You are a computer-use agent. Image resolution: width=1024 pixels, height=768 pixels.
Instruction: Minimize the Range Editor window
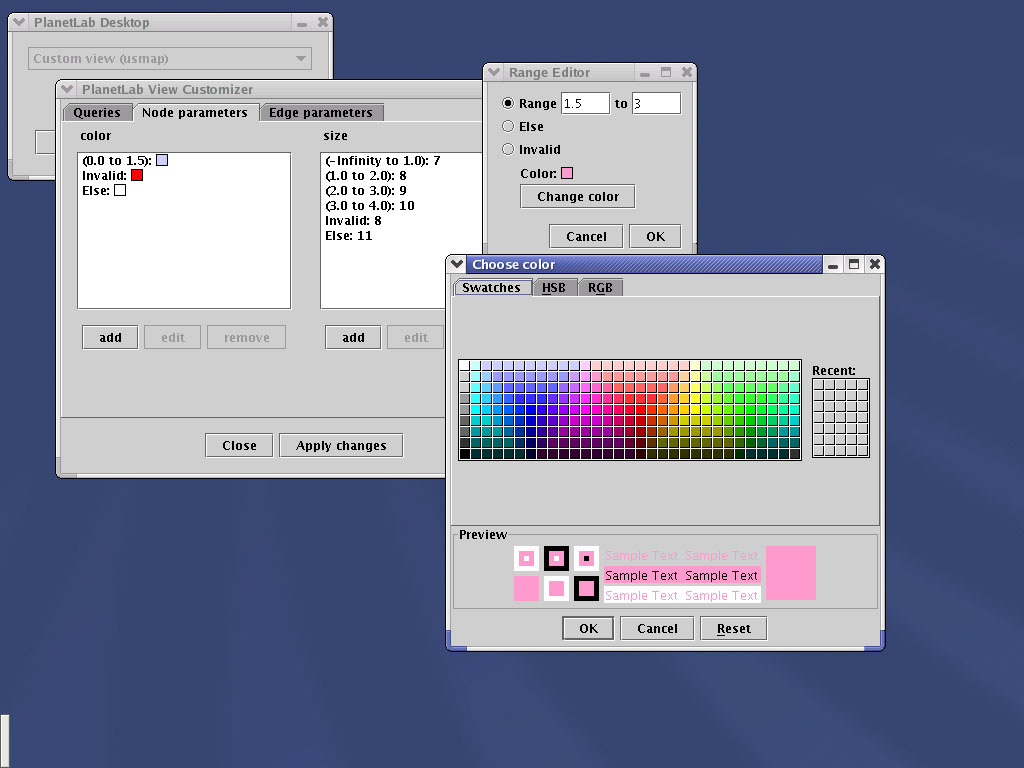click(646, 72)
